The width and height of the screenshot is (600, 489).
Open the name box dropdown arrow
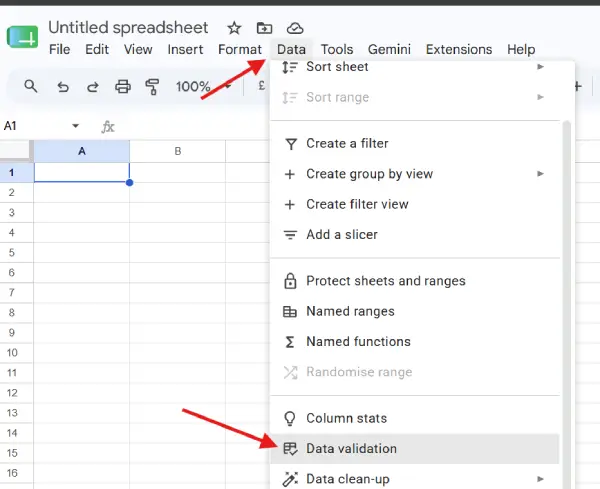75,126
